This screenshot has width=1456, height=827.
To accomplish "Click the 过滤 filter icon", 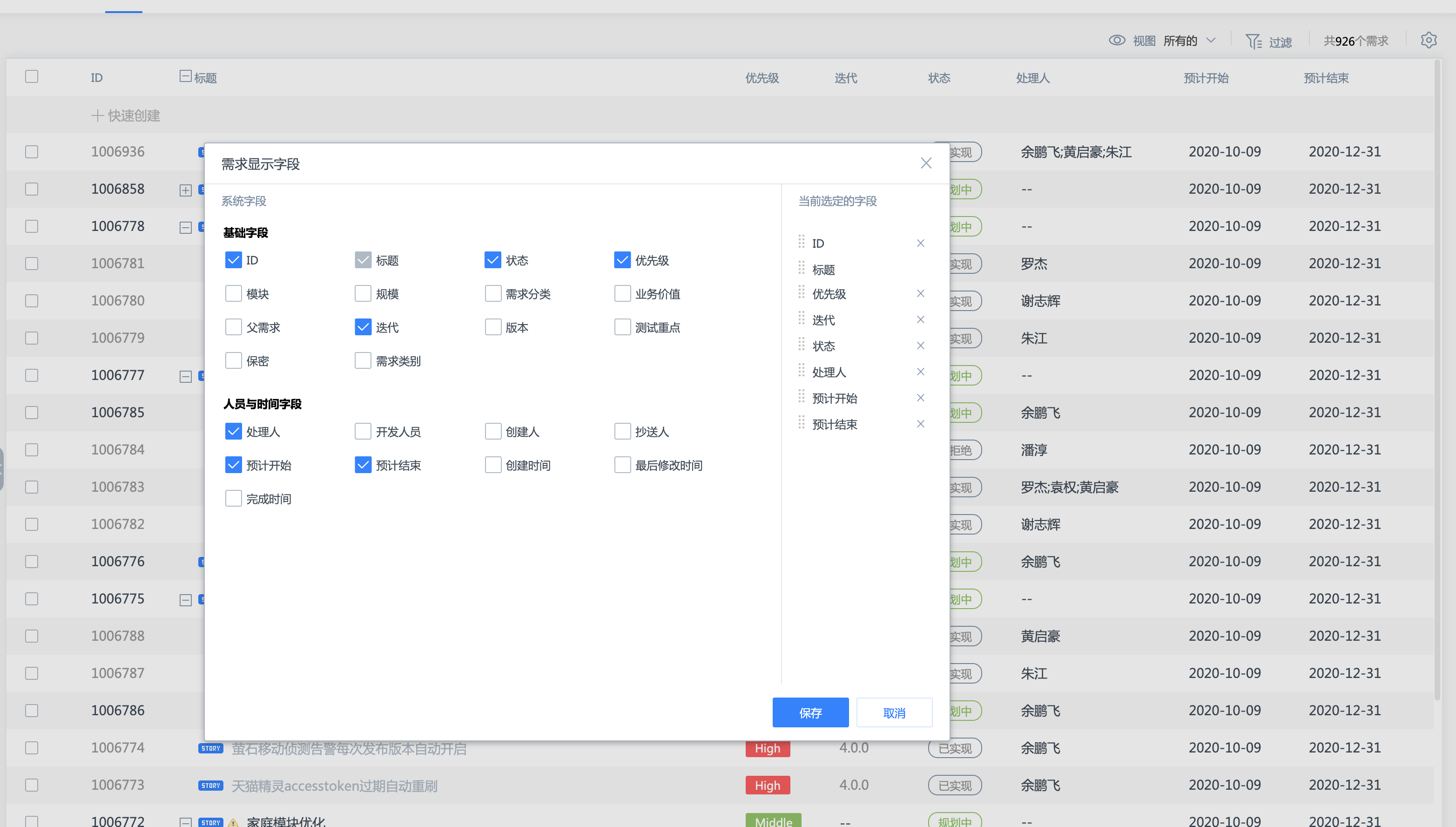I will tap(1254, 41).
